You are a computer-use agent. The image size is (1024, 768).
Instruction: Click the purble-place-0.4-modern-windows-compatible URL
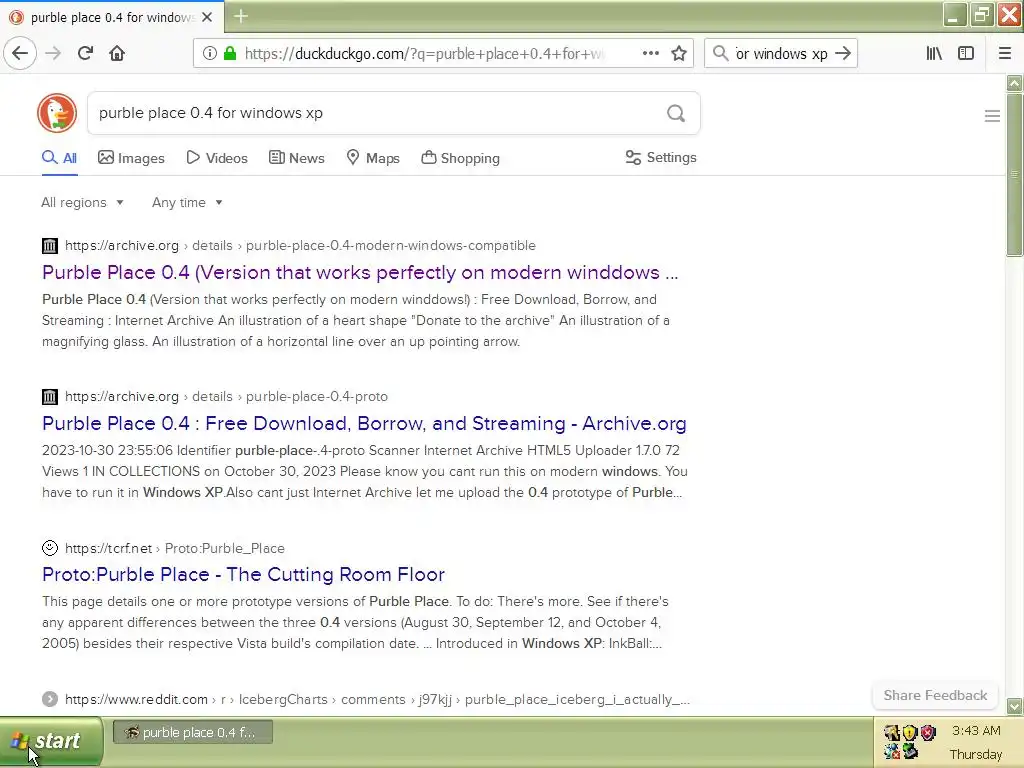(300, 246)
